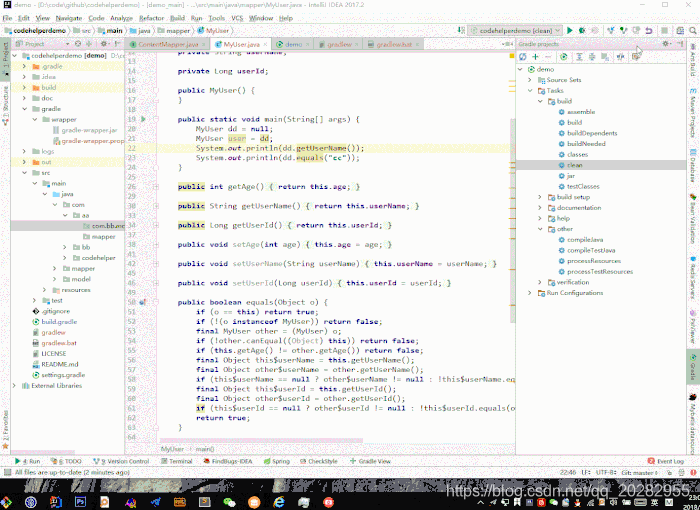Click scroll from source target icon

[x=78, y=44]
